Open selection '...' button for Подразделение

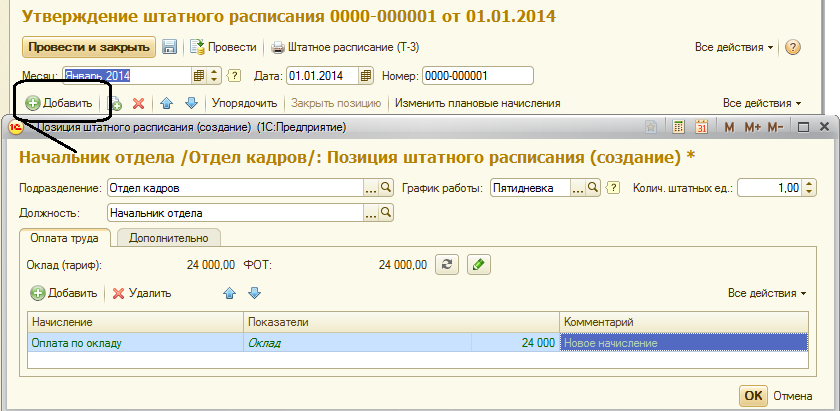click(371, 188)
